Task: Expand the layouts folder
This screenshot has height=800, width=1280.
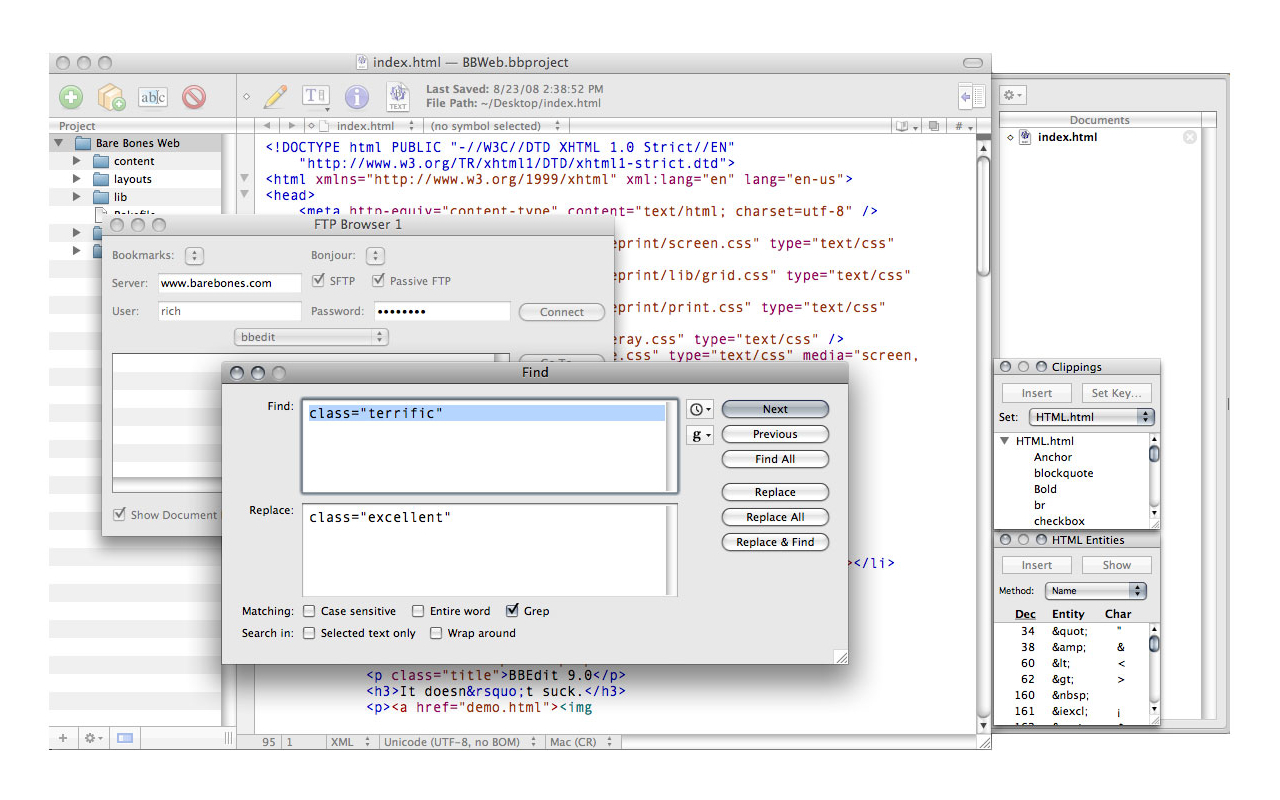Action: [77, 179]
